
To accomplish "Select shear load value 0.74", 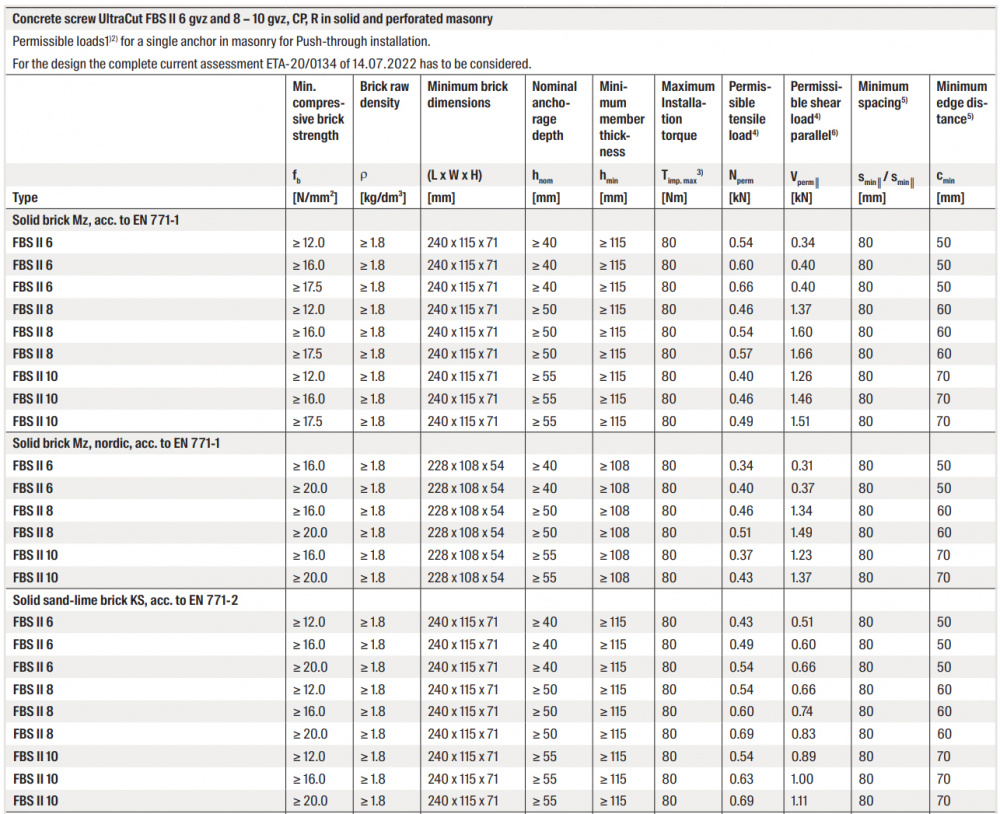I will coord(802,712).
